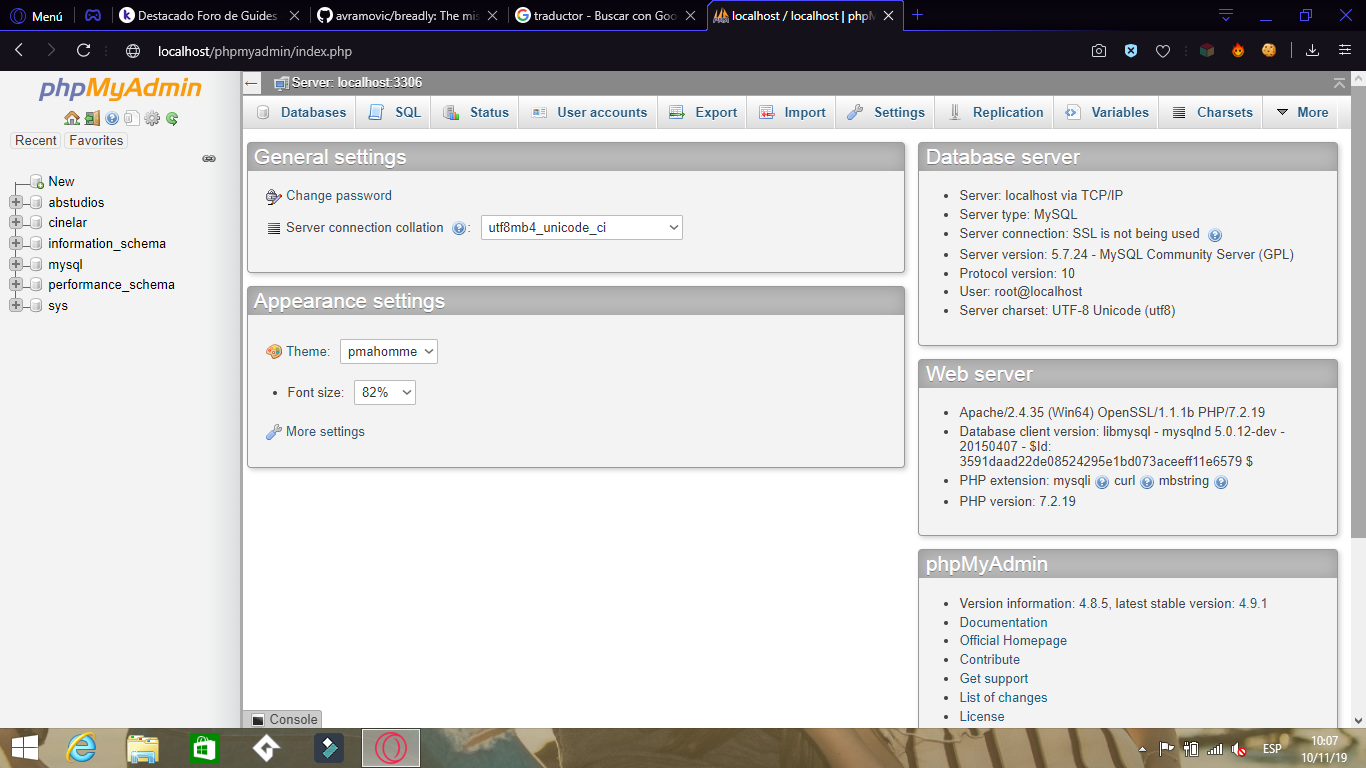
Task: Click help icon next to SSL status
Action: 1215,235
